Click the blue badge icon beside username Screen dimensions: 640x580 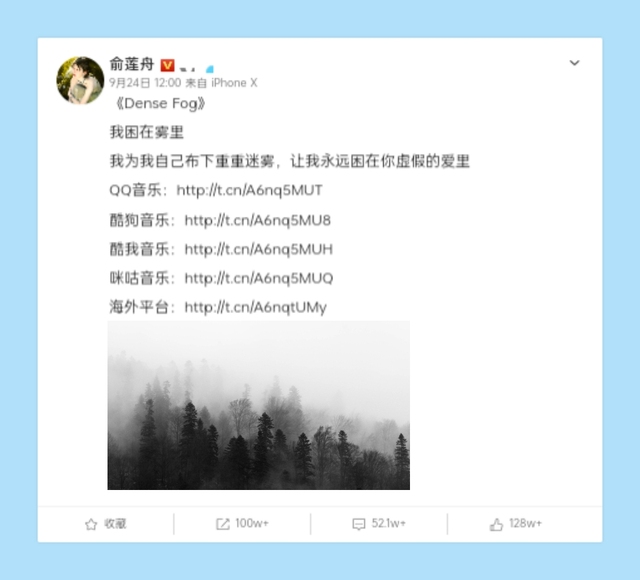(210, 69)
